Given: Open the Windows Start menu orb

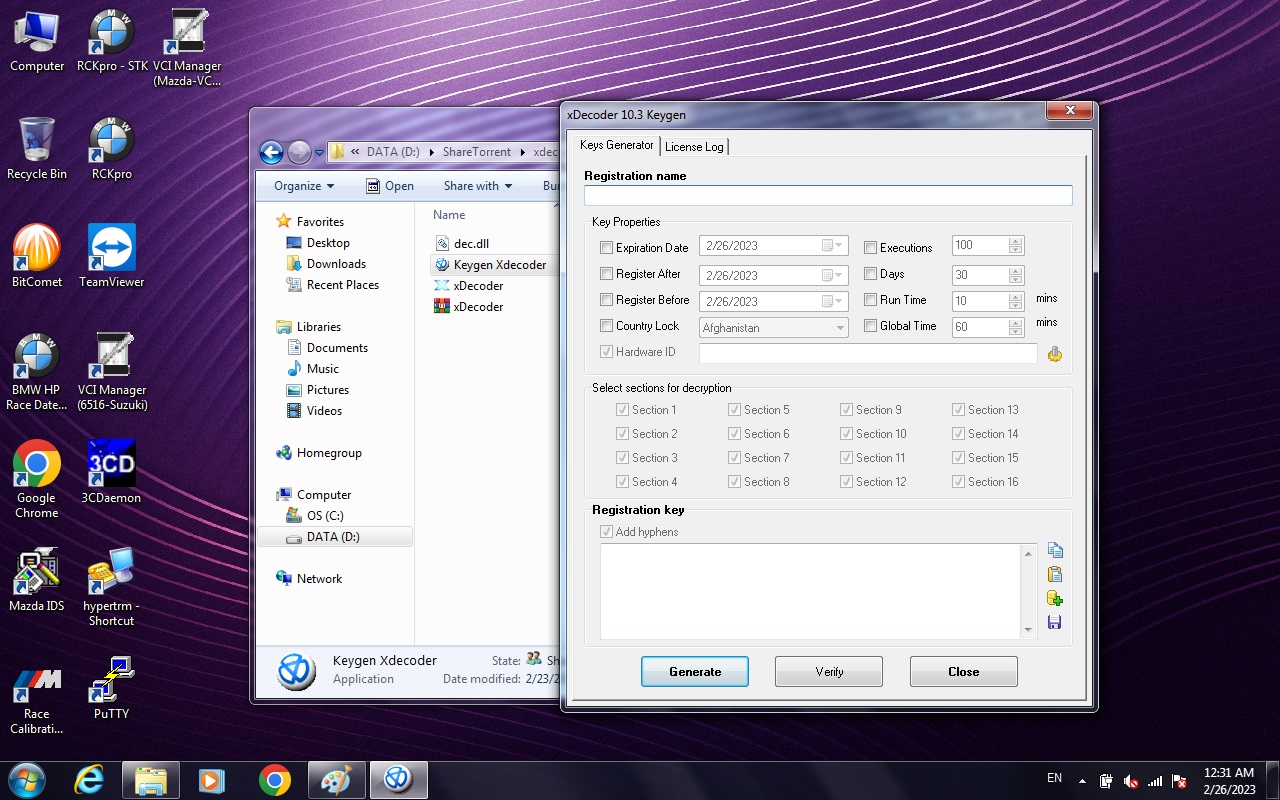Looking at the screenshot, I should coord(27,779).
